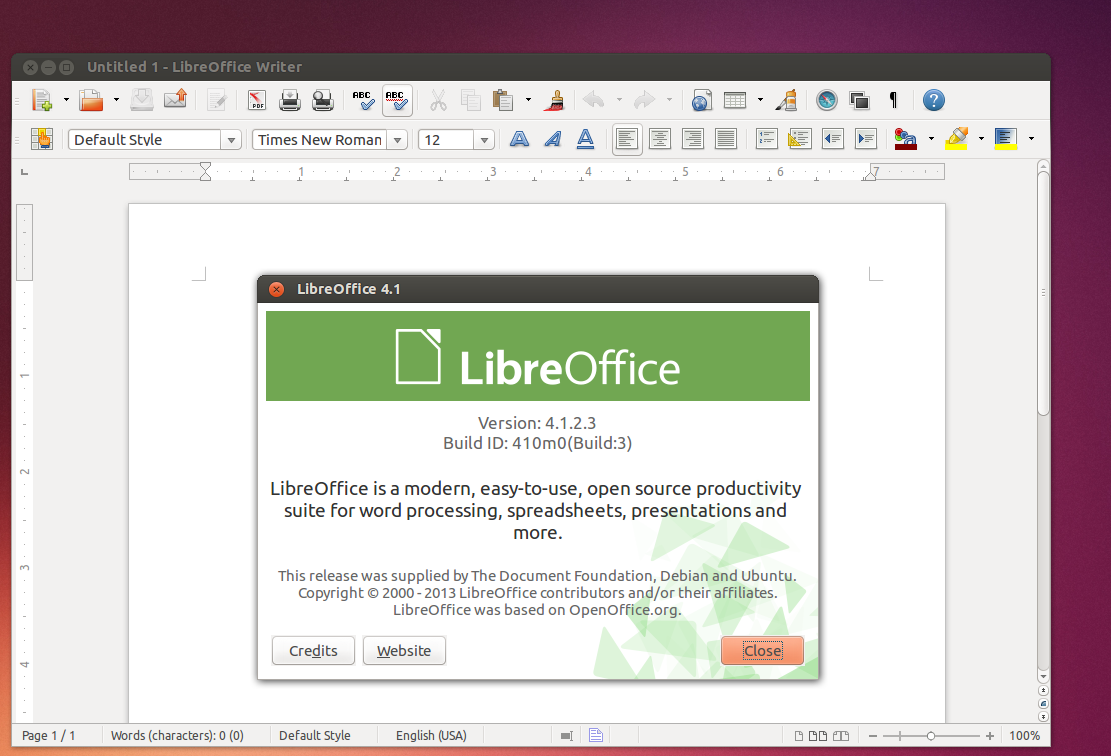Insert a Hyperlink via globe icon
1111x756 pixels.
click(701, 100)
